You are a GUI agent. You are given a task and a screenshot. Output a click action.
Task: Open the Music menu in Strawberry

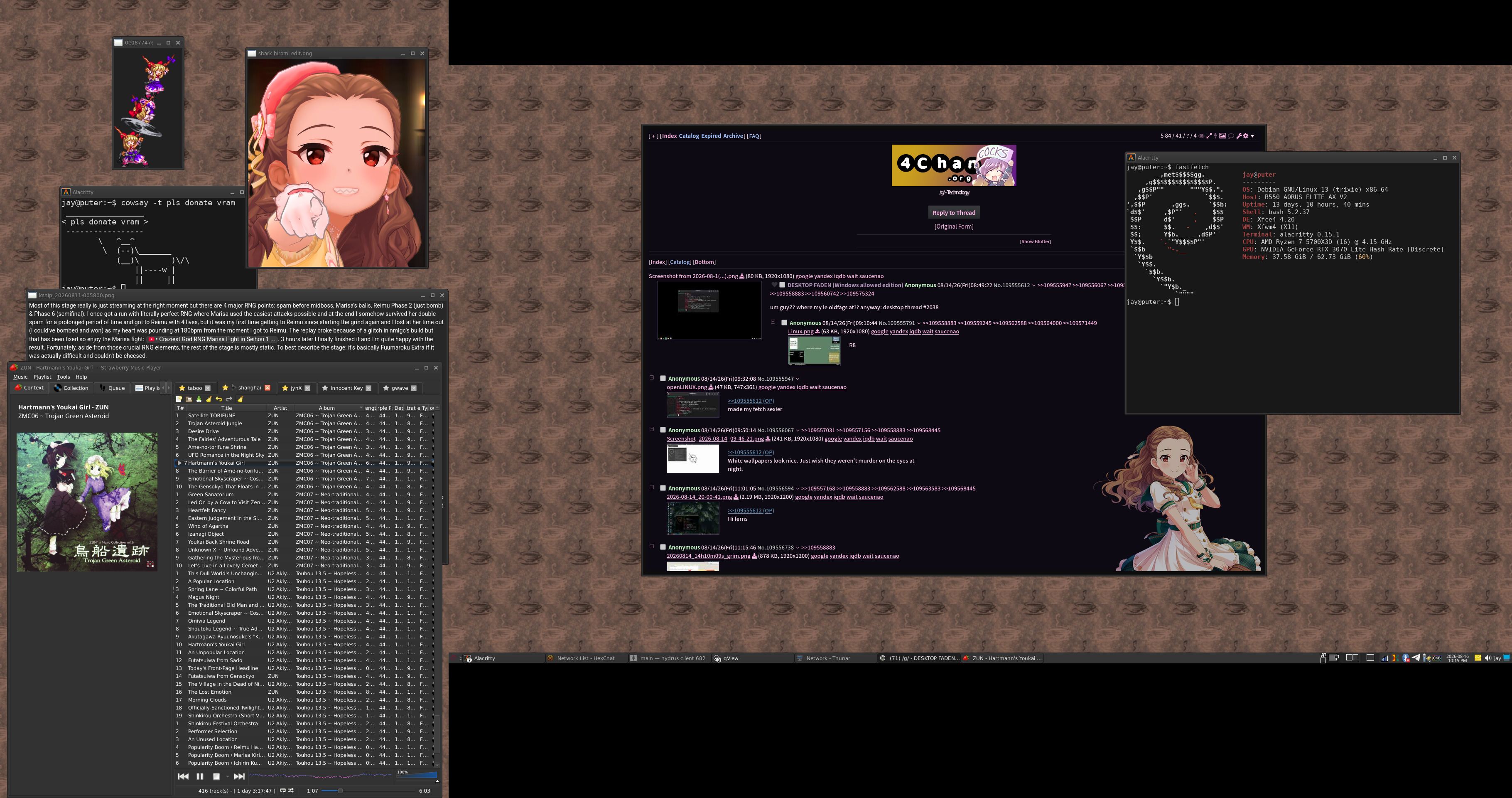[x=20, y=377]
